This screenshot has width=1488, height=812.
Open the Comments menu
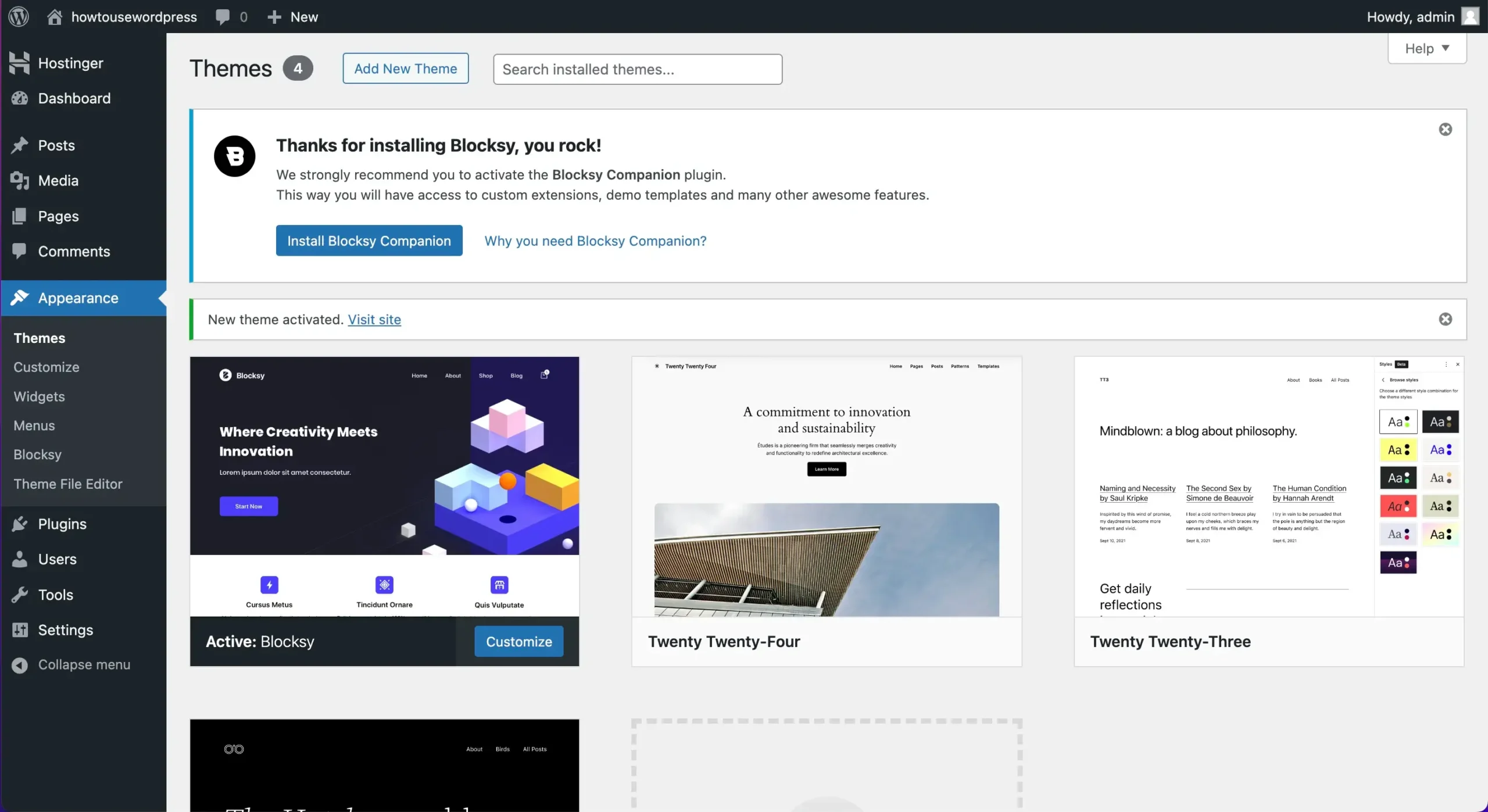84,251
